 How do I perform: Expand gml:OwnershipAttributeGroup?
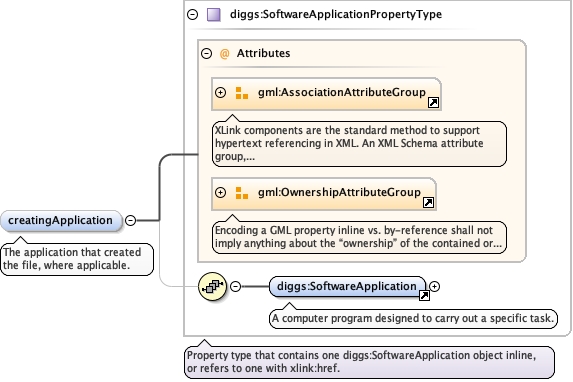click(220, 192)
